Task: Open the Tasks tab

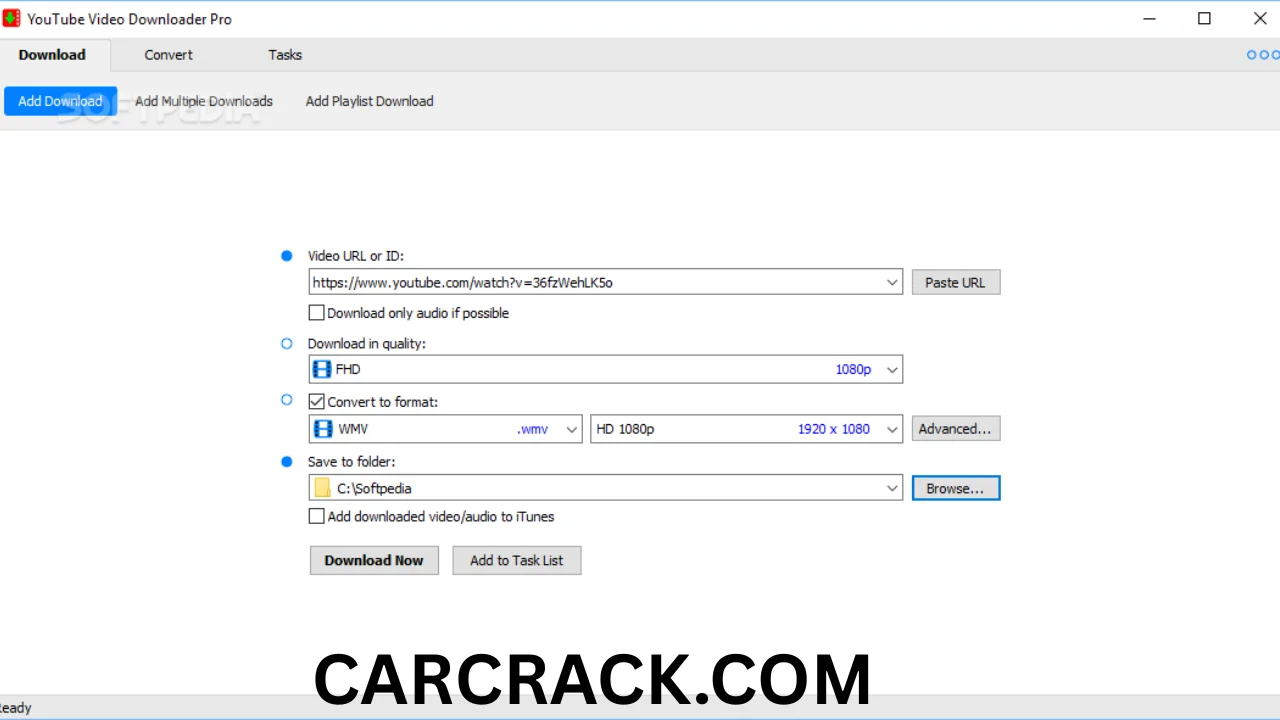Action: 285,55
